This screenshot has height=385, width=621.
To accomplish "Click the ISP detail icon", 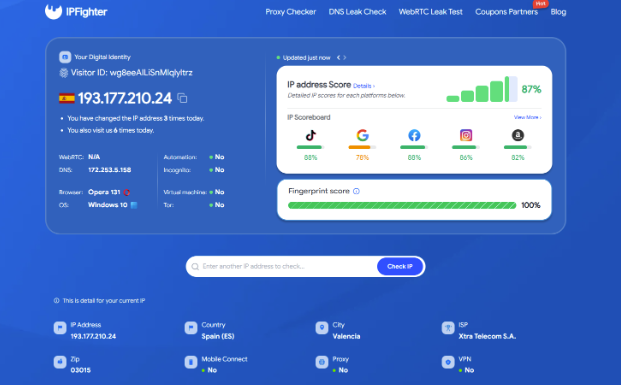I will click(x=448, y=328).
